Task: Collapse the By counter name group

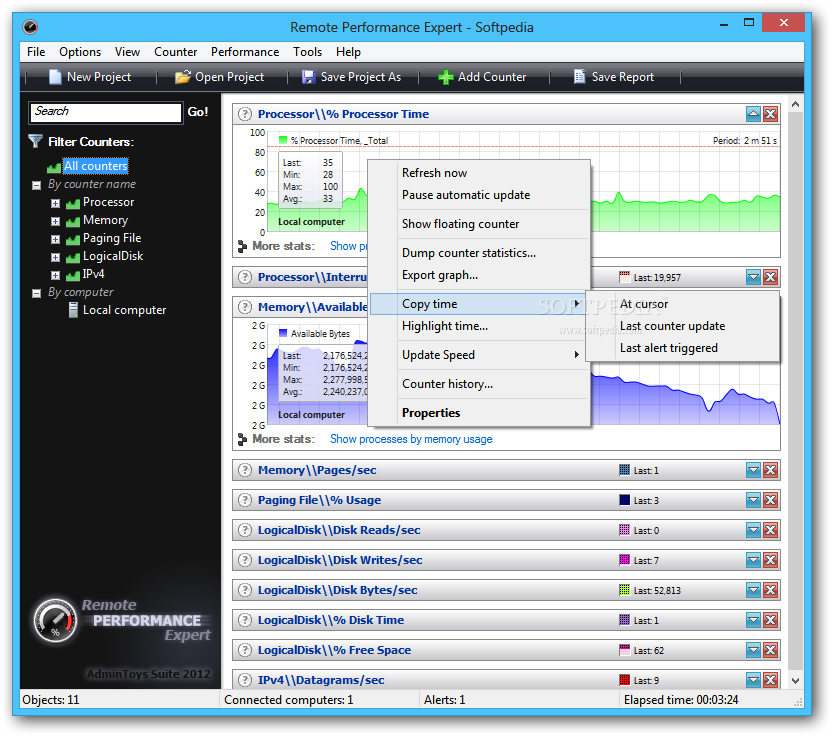Action: pos(37,185)
